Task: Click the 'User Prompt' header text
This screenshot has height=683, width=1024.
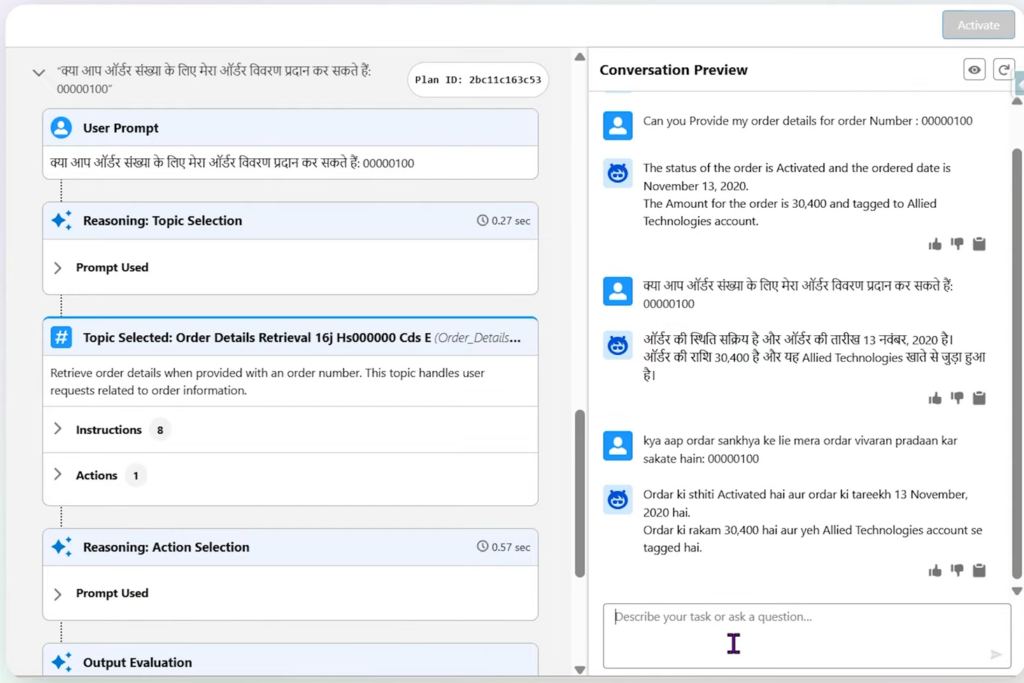Action: [x=120, y=128]
